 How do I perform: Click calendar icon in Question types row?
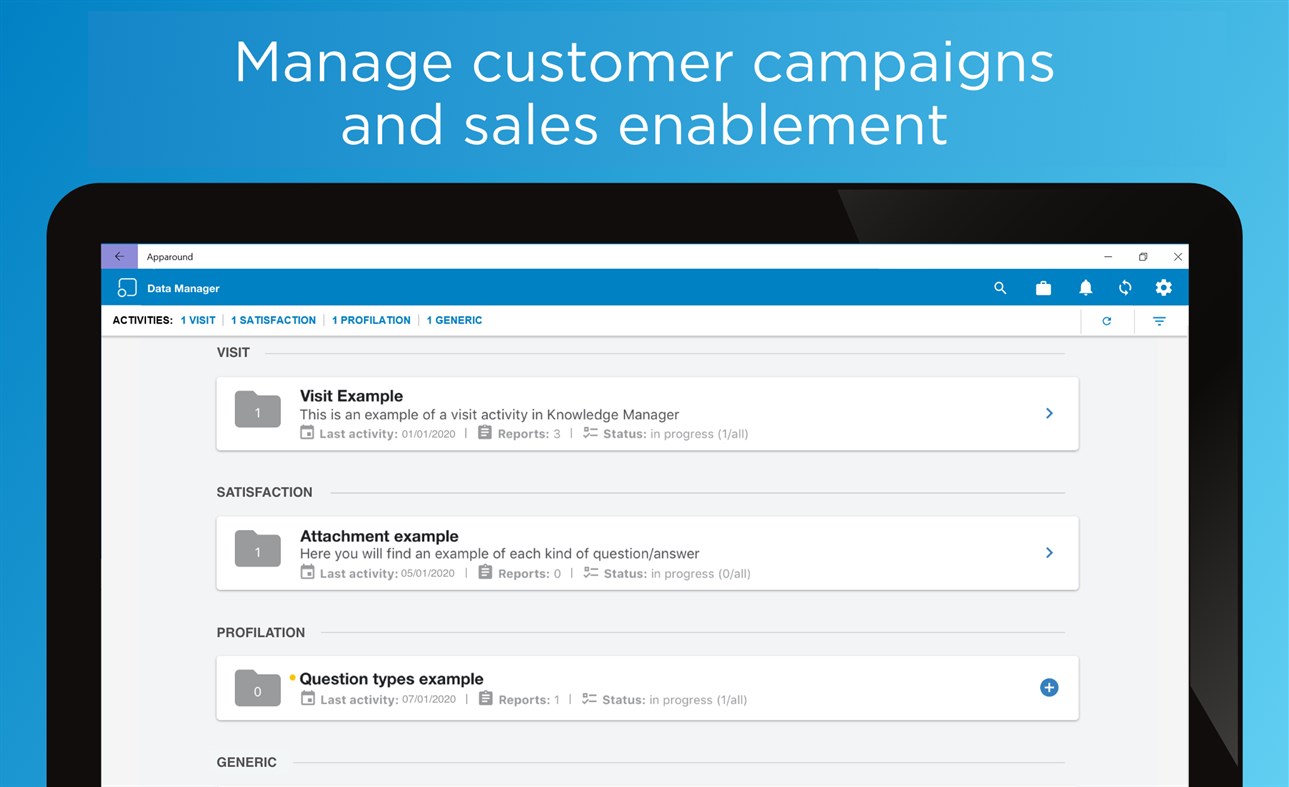308,698
